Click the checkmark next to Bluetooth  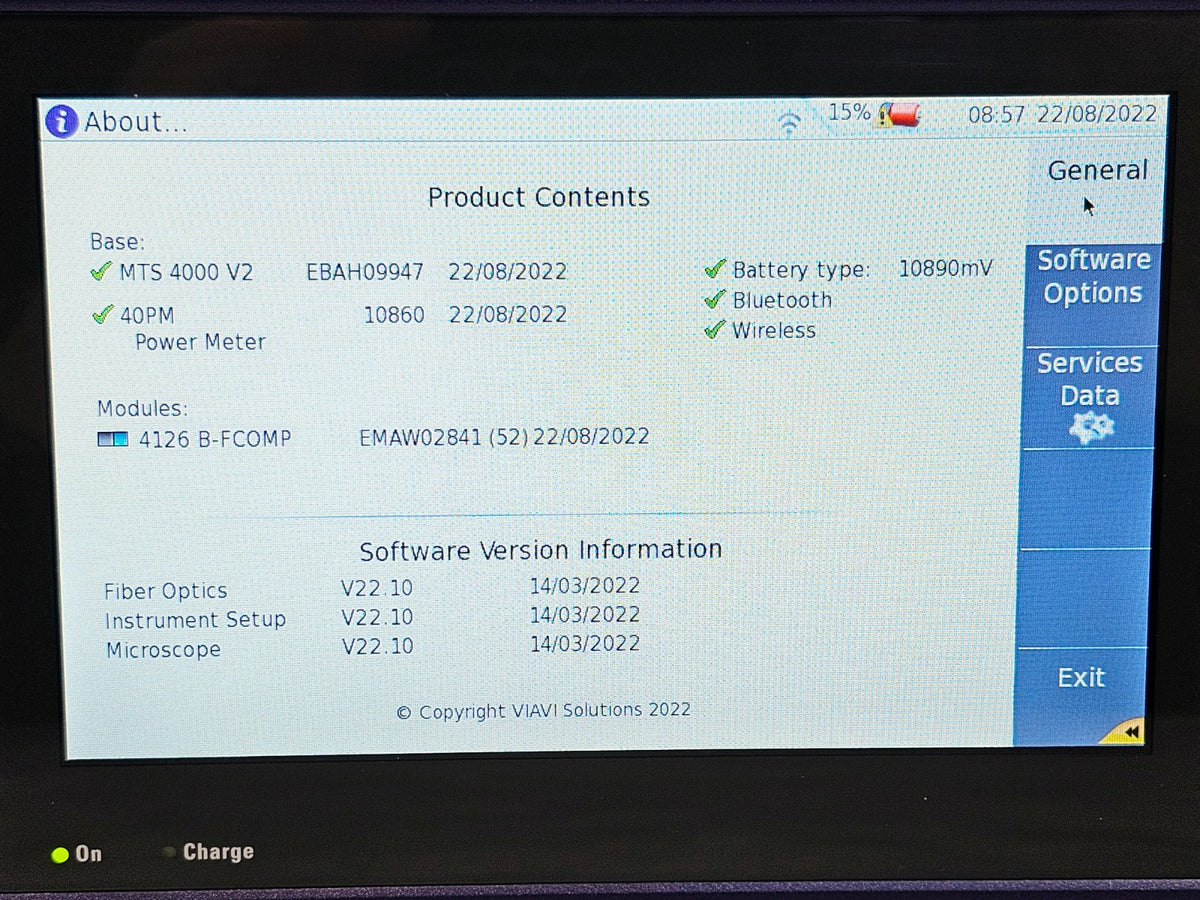pyautogui.click(x=715, y=299)
